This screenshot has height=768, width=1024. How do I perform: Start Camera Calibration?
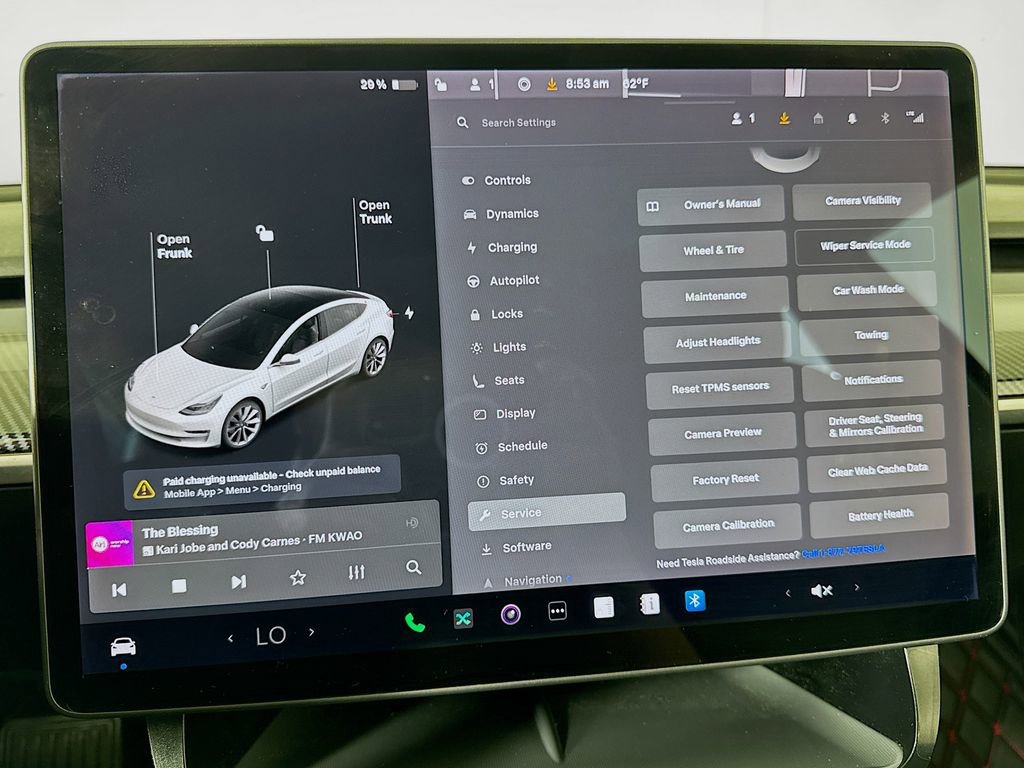pos(728,526)
